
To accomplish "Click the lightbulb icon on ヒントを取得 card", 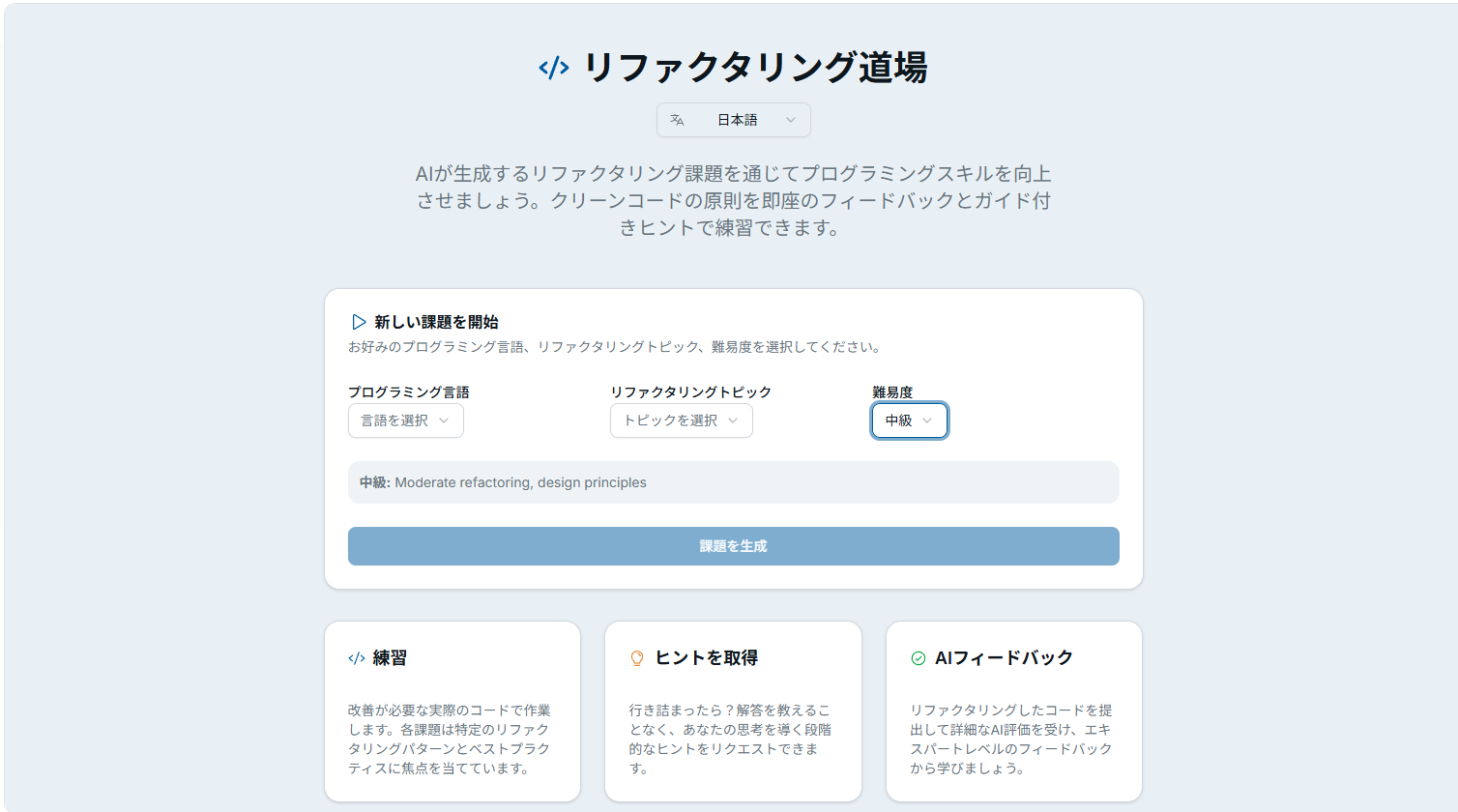I will (x=637, y=658).
